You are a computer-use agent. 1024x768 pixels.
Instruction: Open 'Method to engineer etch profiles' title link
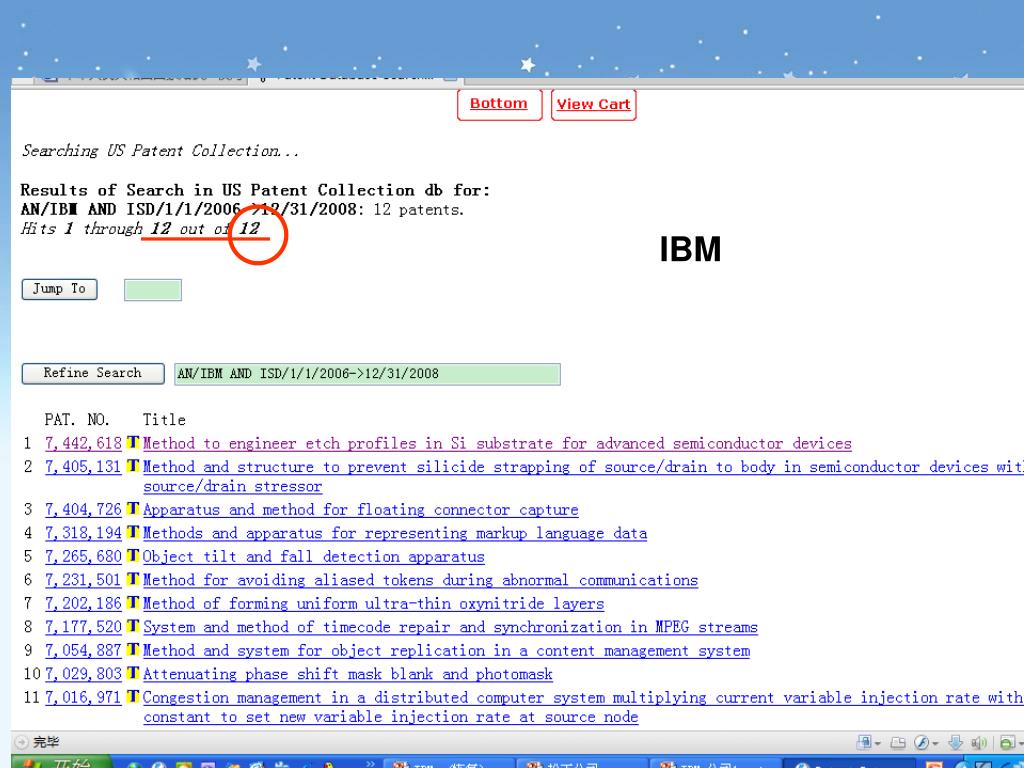tap(497, 443)
